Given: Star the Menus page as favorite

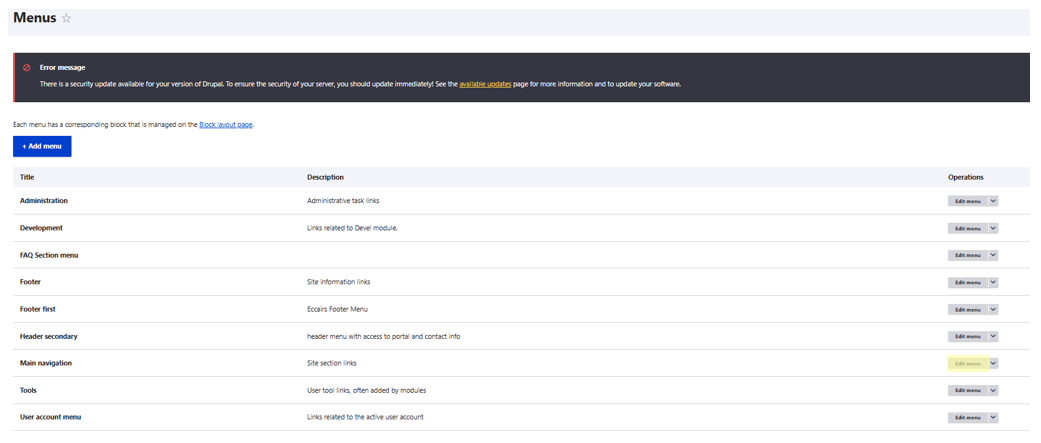Looking at the screenshot, I should 67,18.
